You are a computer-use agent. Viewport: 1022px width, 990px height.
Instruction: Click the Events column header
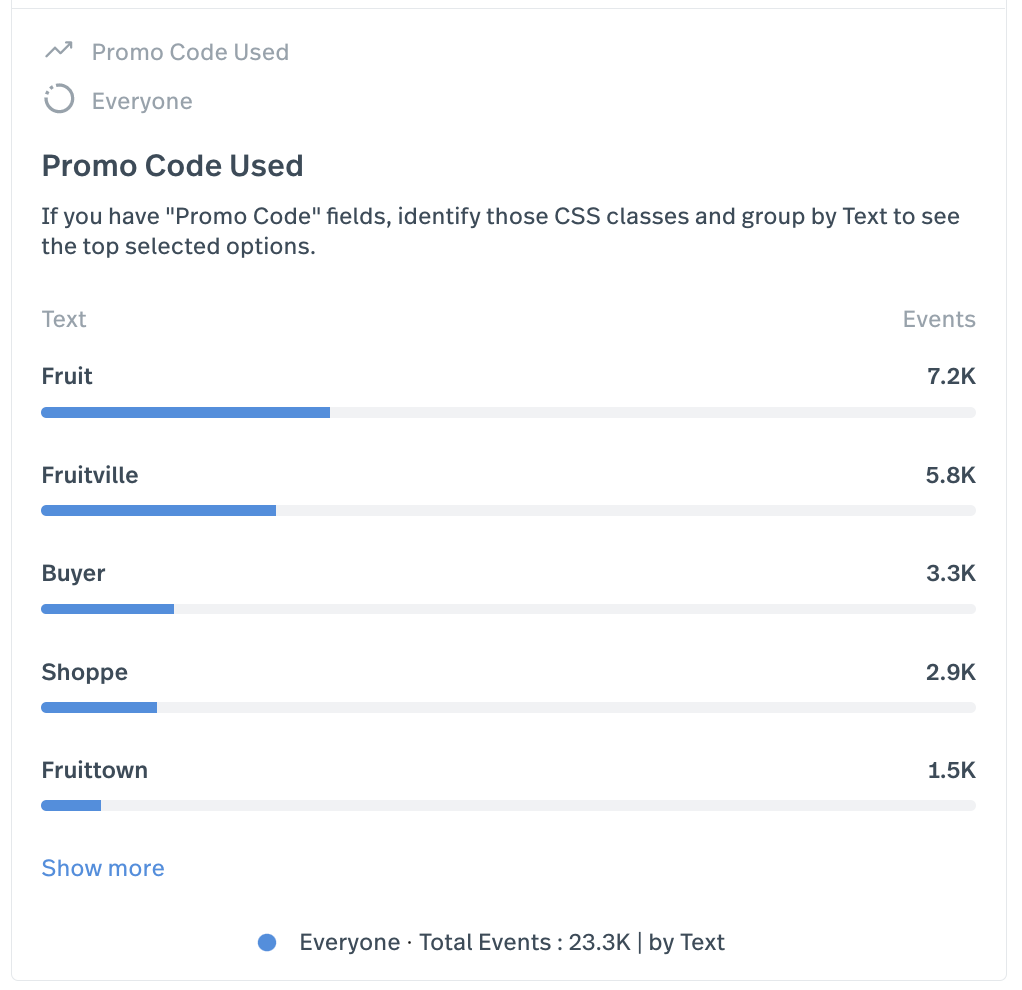tap(938, 318)
